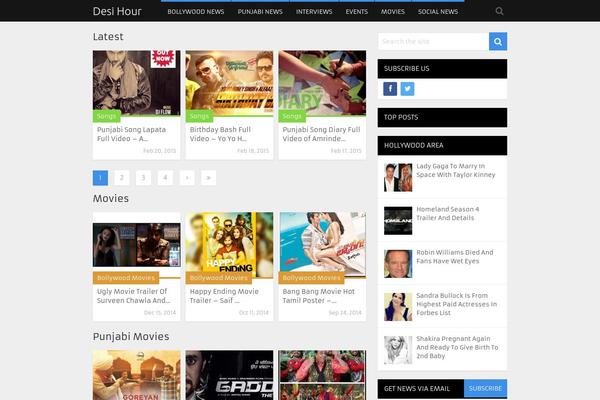This screenshot has height=400, width=600.
Task: Click the Movies section heading
Action: tap(111, 199)
